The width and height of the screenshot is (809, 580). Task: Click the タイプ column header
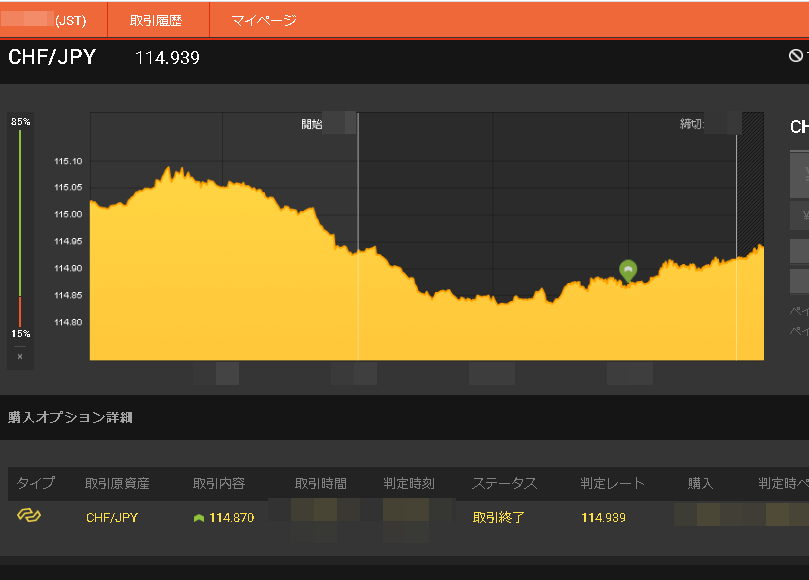[x=35, y=483]
